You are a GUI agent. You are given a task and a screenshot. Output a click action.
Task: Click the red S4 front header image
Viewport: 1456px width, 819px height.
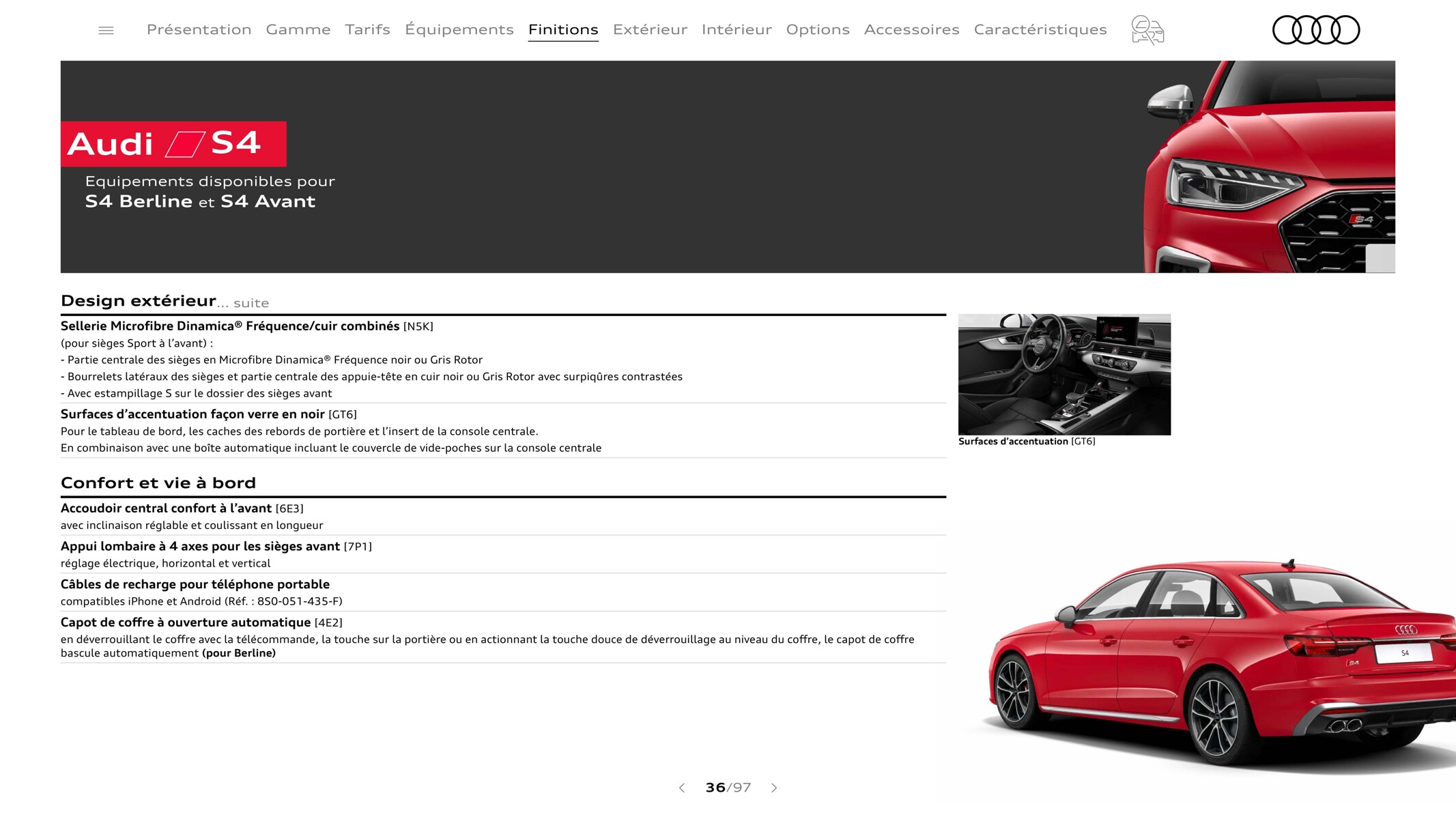(x=1270, y=167)
